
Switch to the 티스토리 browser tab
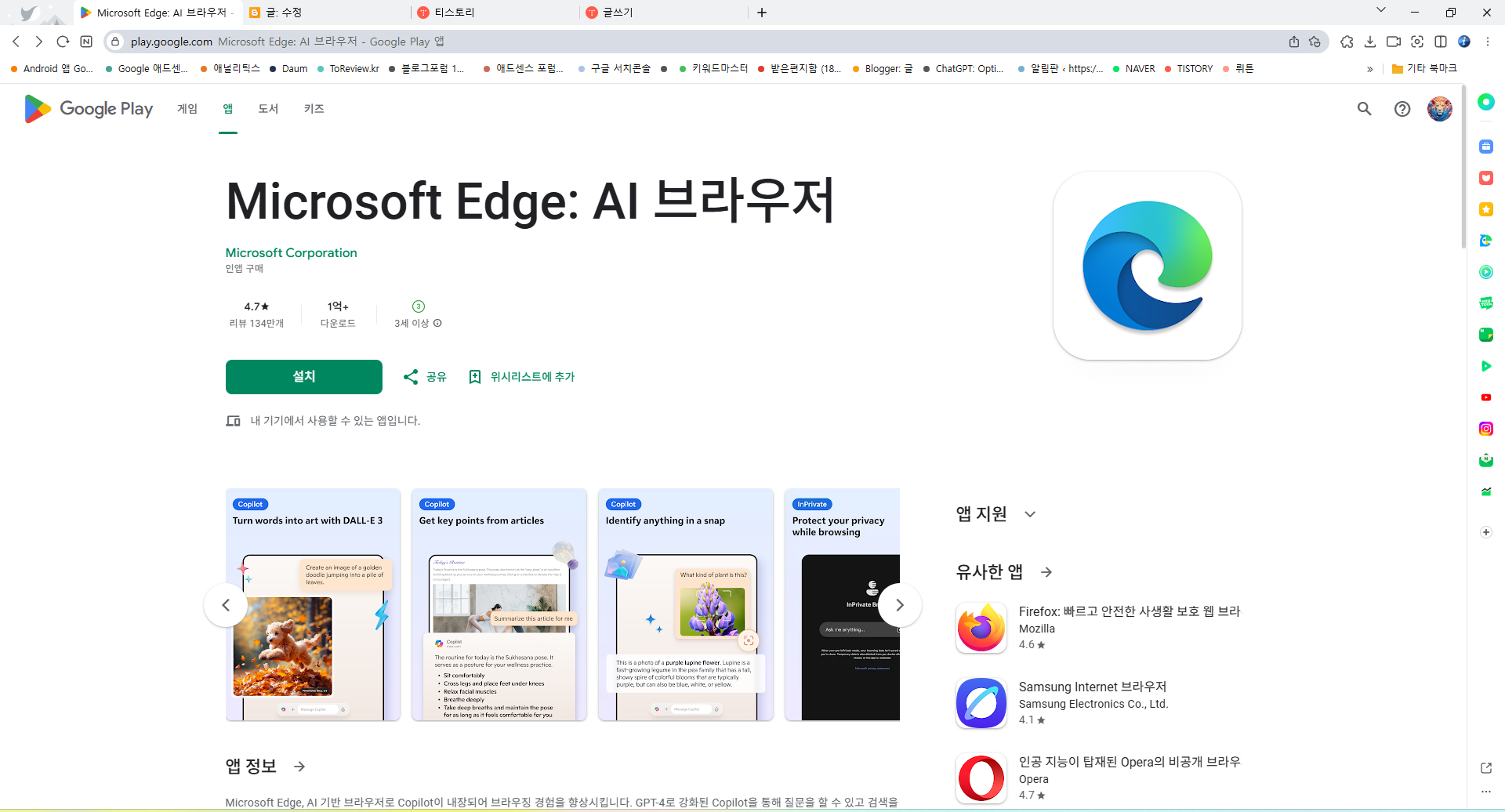point(497,13)
